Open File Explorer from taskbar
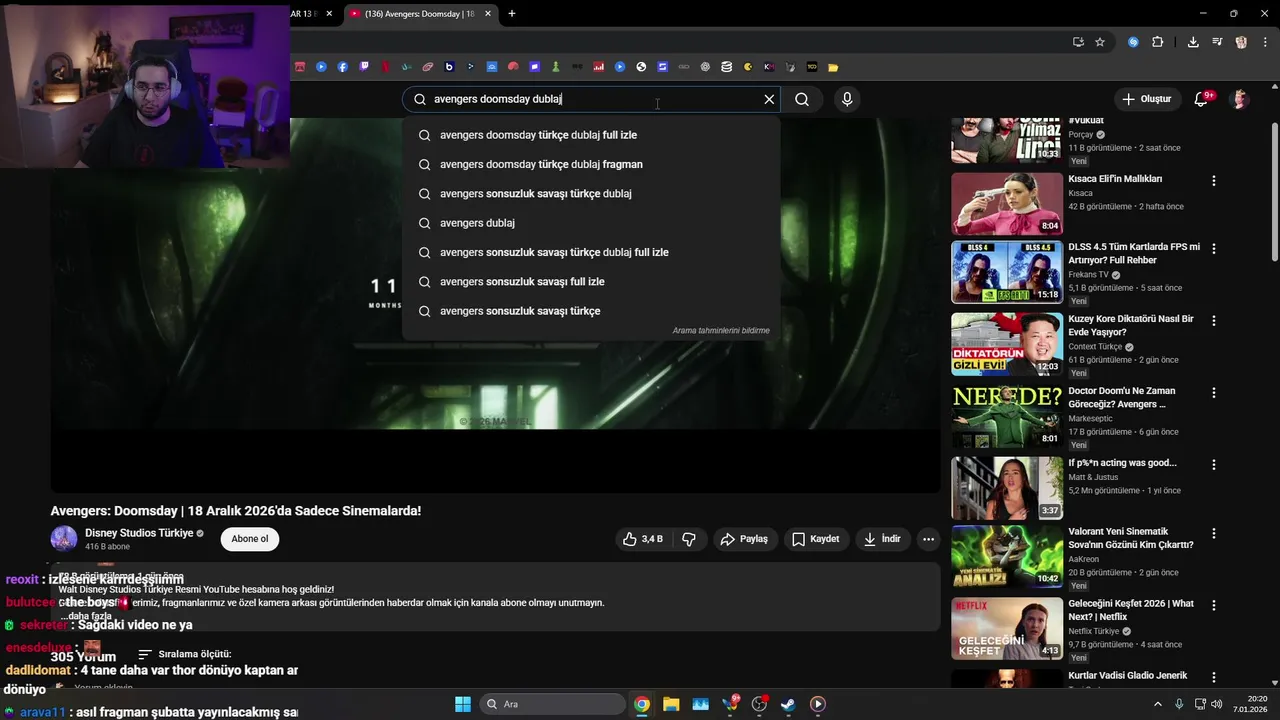The height and width of the screenshot is (720, 1280). [671, 704]
